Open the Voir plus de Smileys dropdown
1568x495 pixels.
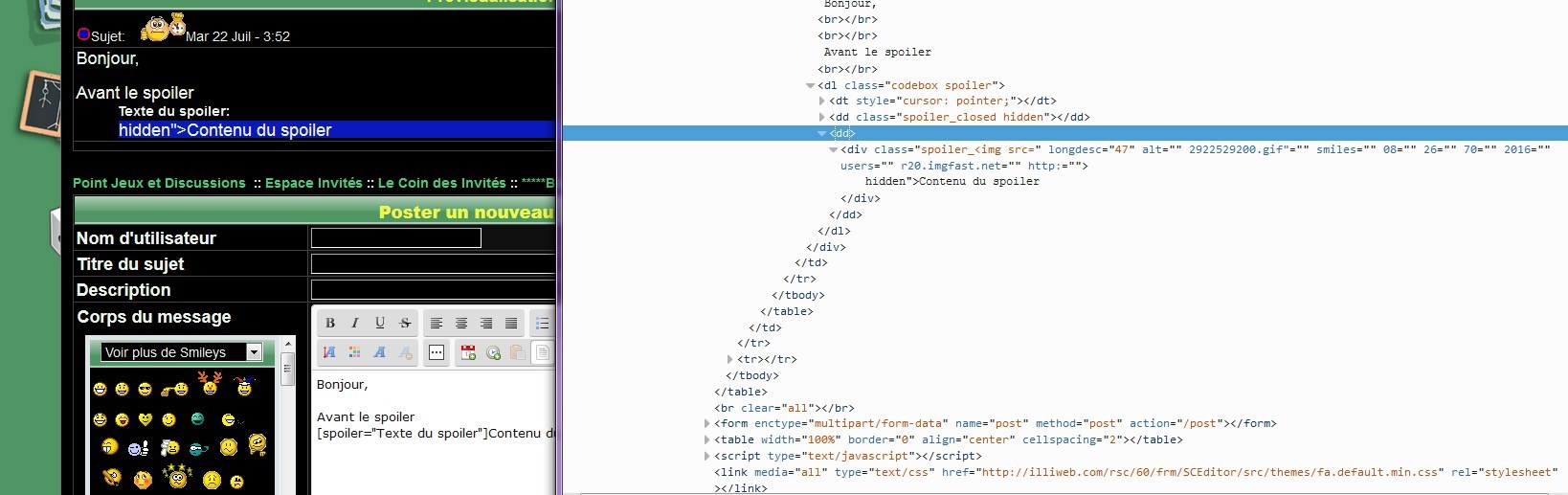click(182, 352)
